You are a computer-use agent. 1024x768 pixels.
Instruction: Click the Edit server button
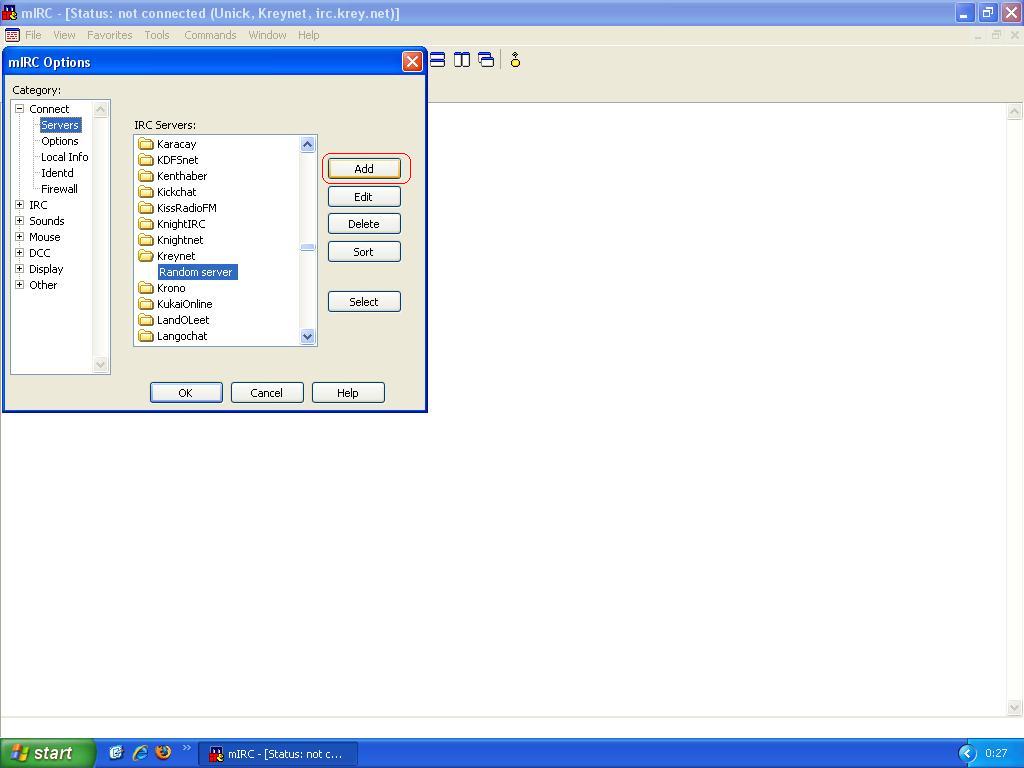pos(364,197)
